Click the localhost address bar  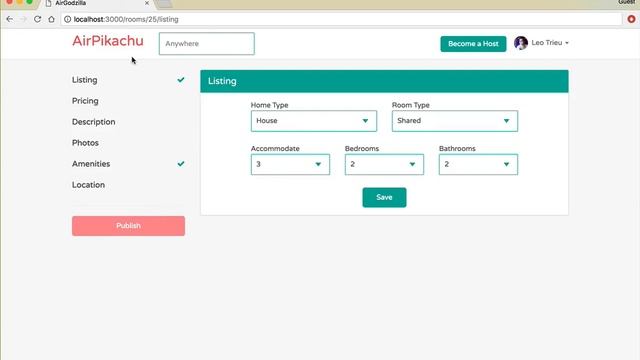tap(342, 19)
